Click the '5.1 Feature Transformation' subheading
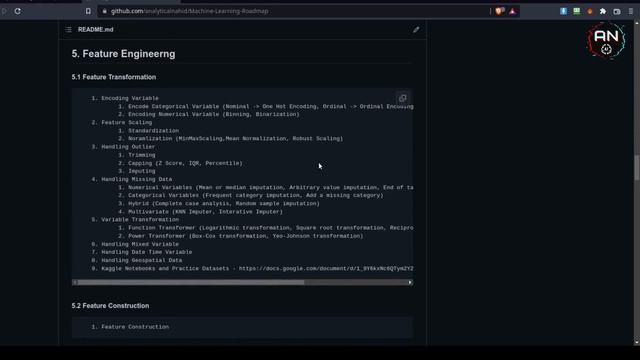This screenshot has width=640, height=360. 114,77
